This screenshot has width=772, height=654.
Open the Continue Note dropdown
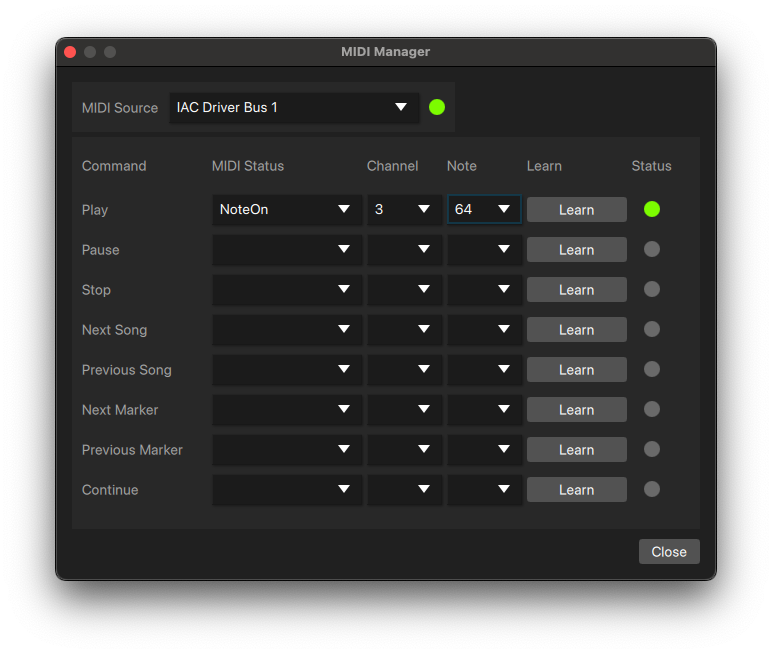click(484, 490)
